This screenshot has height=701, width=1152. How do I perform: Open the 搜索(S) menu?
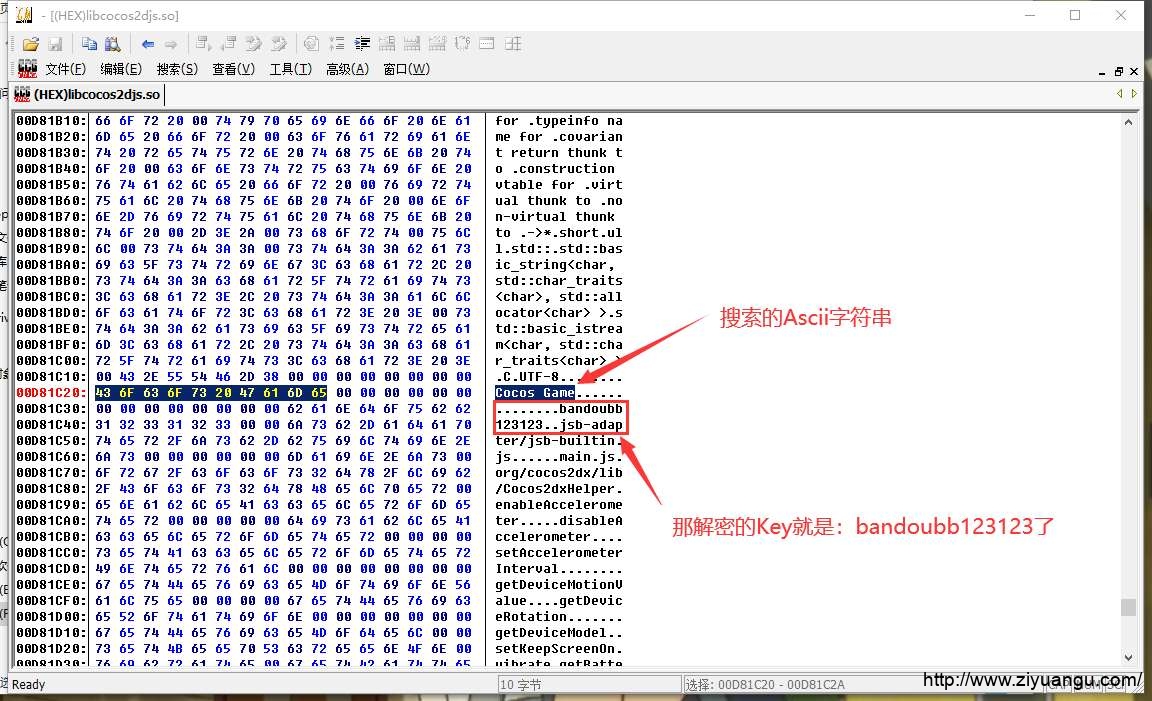point(177,69)
